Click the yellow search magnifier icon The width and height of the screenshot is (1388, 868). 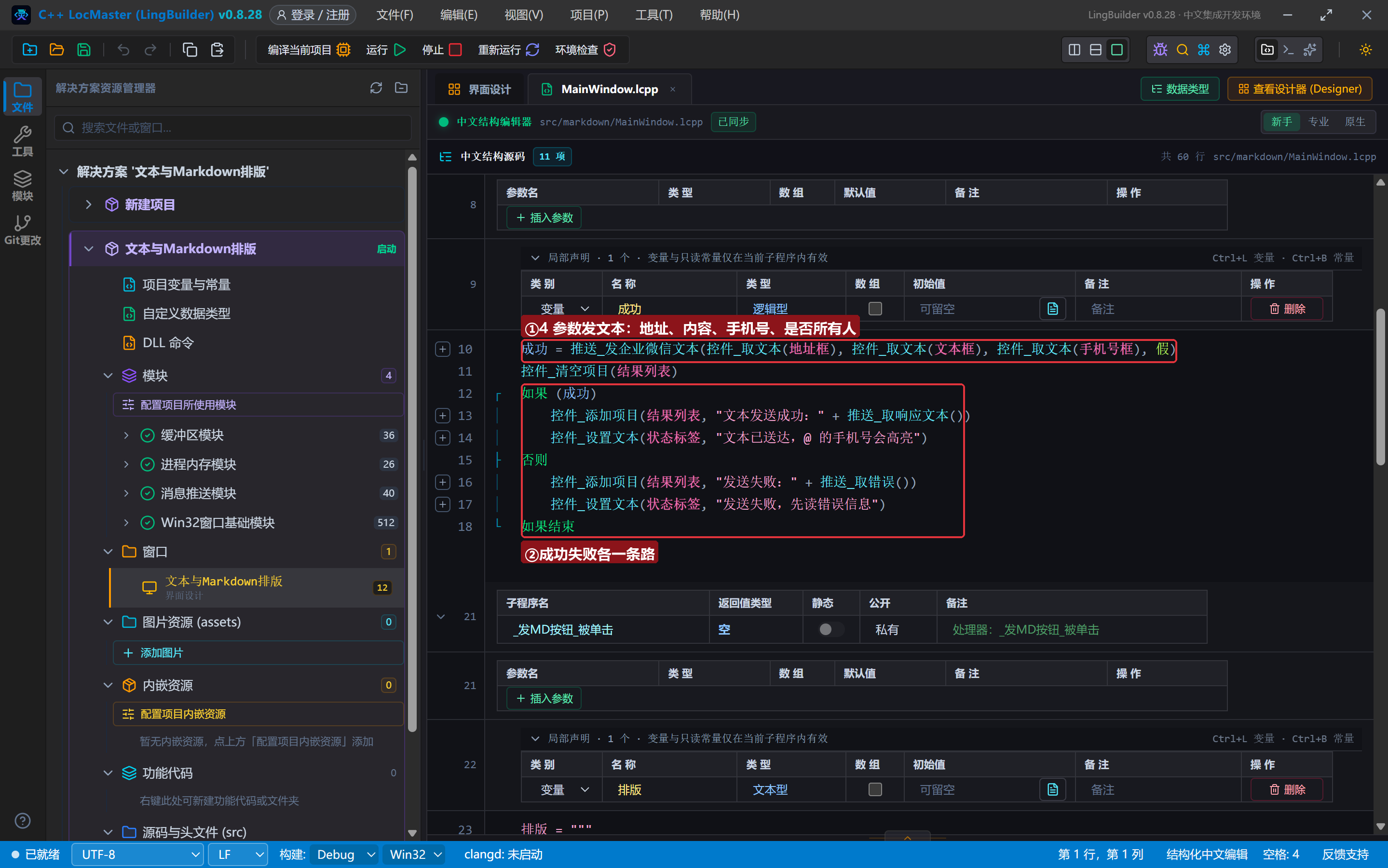tap(1182, 50)
